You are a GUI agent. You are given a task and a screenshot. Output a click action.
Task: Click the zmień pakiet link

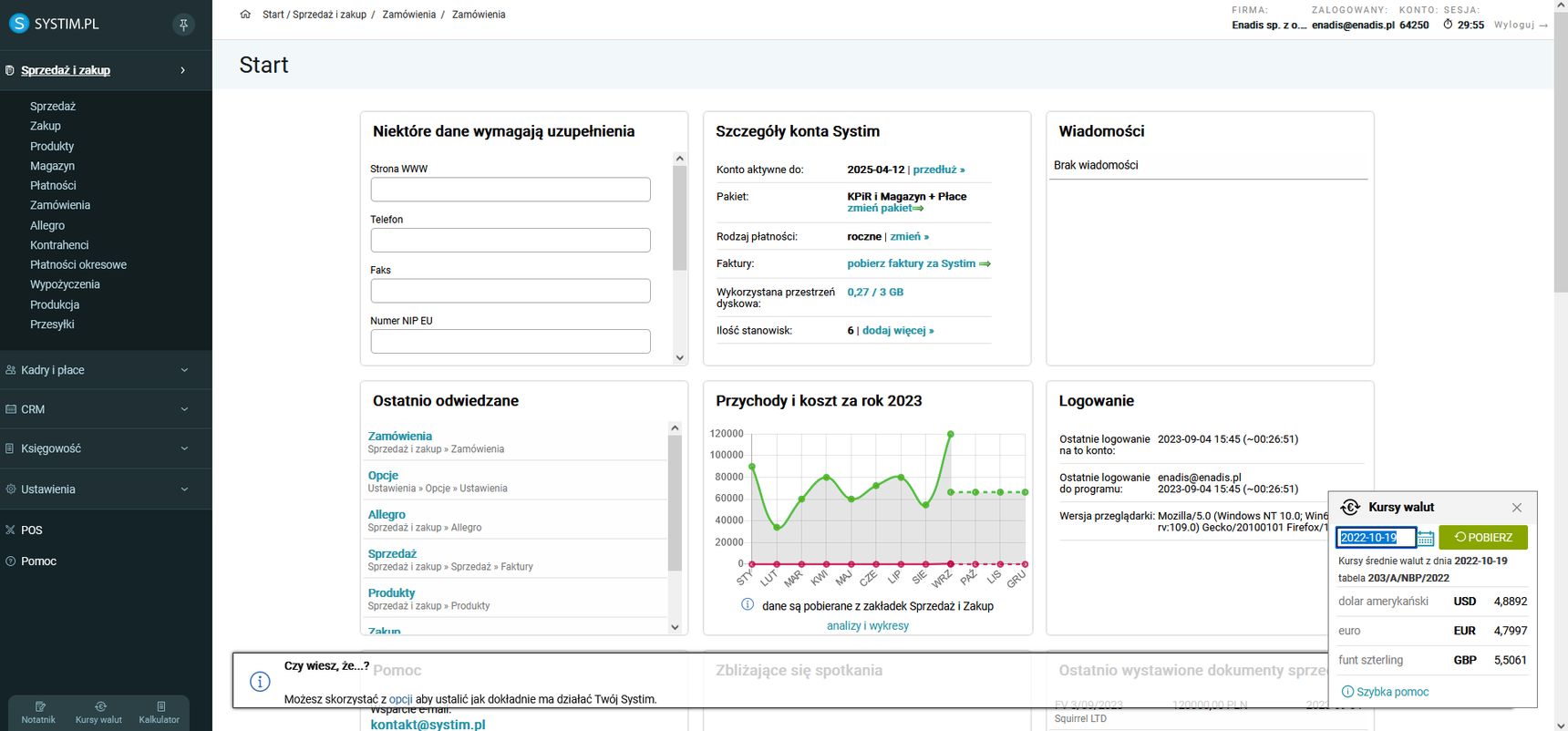coord(885,208)
